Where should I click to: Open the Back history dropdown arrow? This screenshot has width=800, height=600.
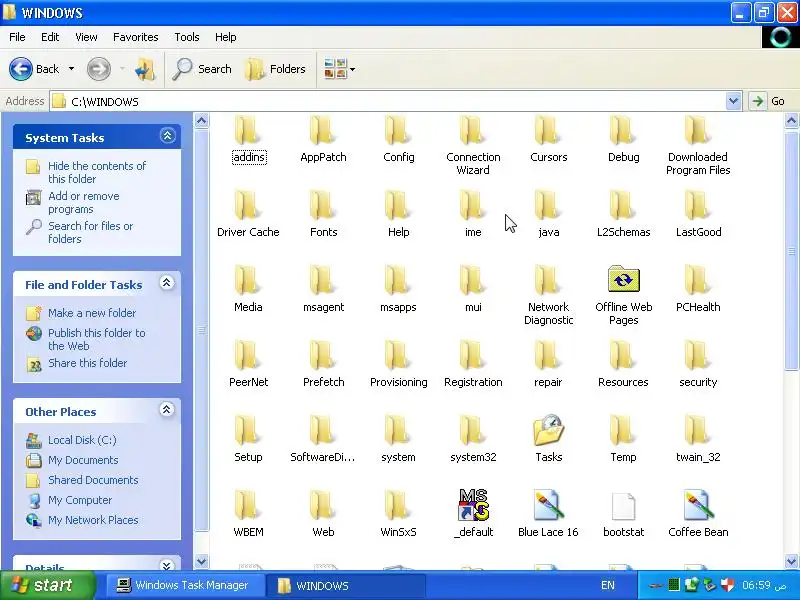tap(71, 69)
